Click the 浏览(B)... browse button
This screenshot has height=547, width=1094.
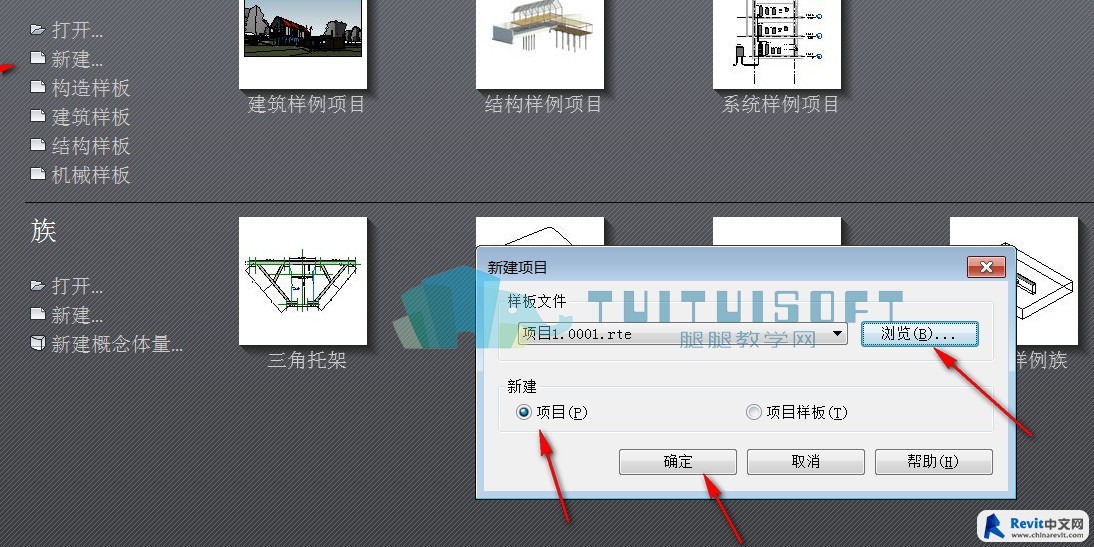pyautogui.click(x=920, y=334)
